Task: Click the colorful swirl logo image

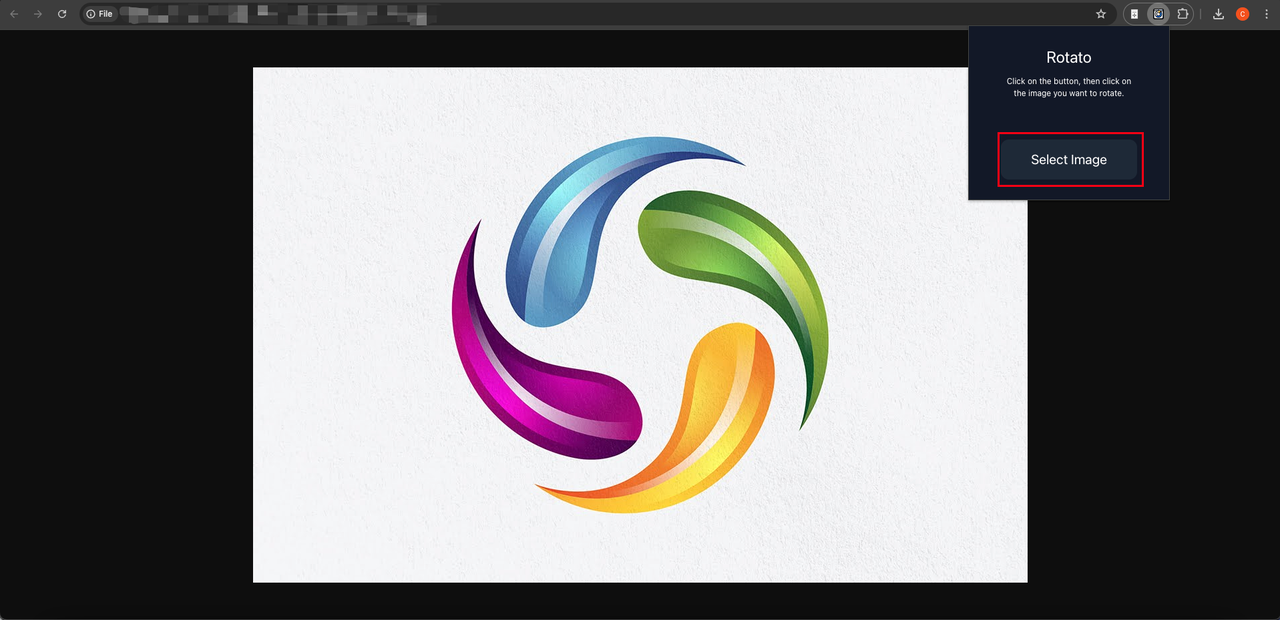Action: (640, 325)
